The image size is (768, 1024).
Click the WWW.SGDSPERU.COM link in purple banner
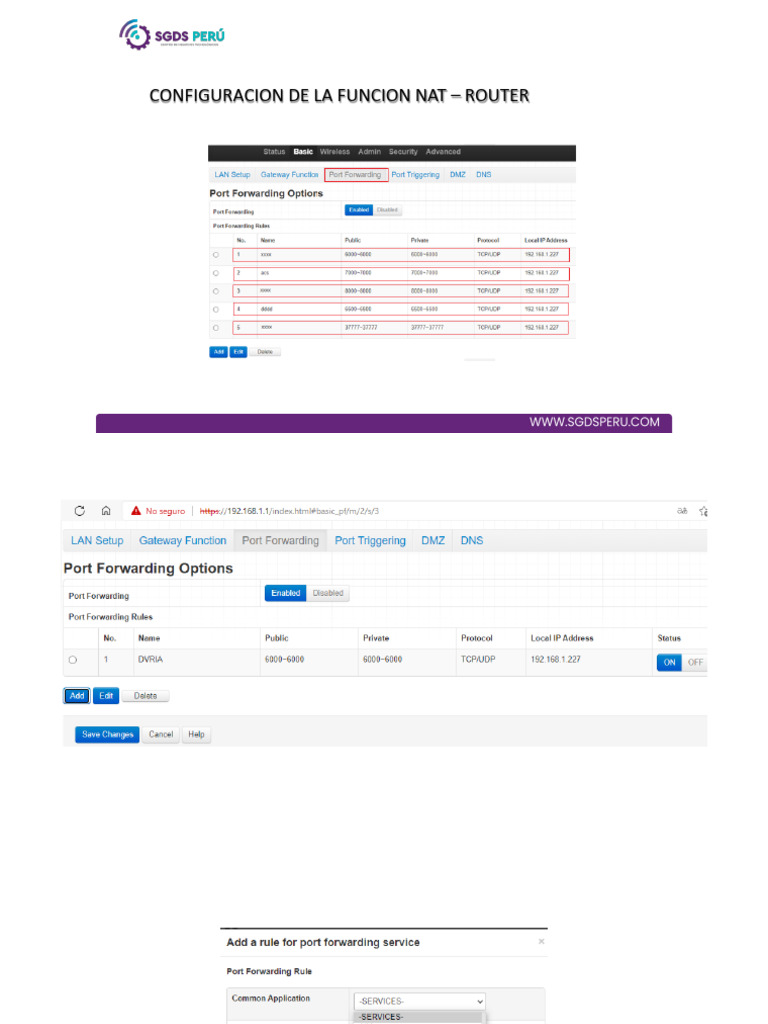coord(594,422)
